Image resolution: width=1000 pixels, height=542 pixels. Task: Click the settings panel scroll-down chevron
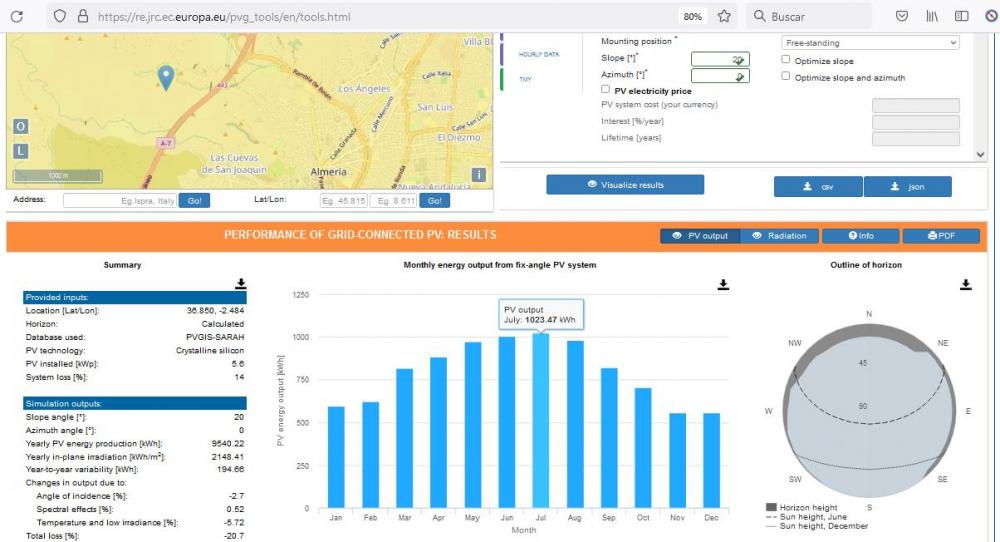click(980, 154)
